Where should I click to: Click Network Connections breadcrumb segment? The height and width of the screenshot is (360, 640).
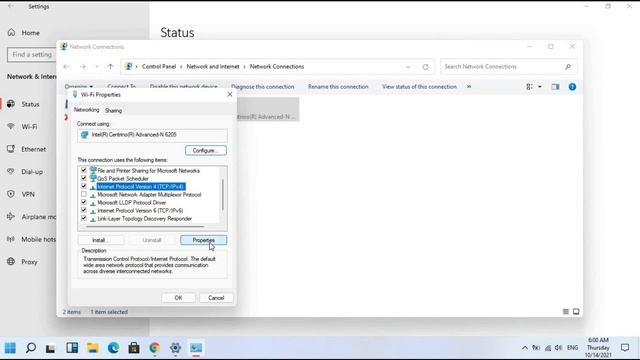click(277, 67)
